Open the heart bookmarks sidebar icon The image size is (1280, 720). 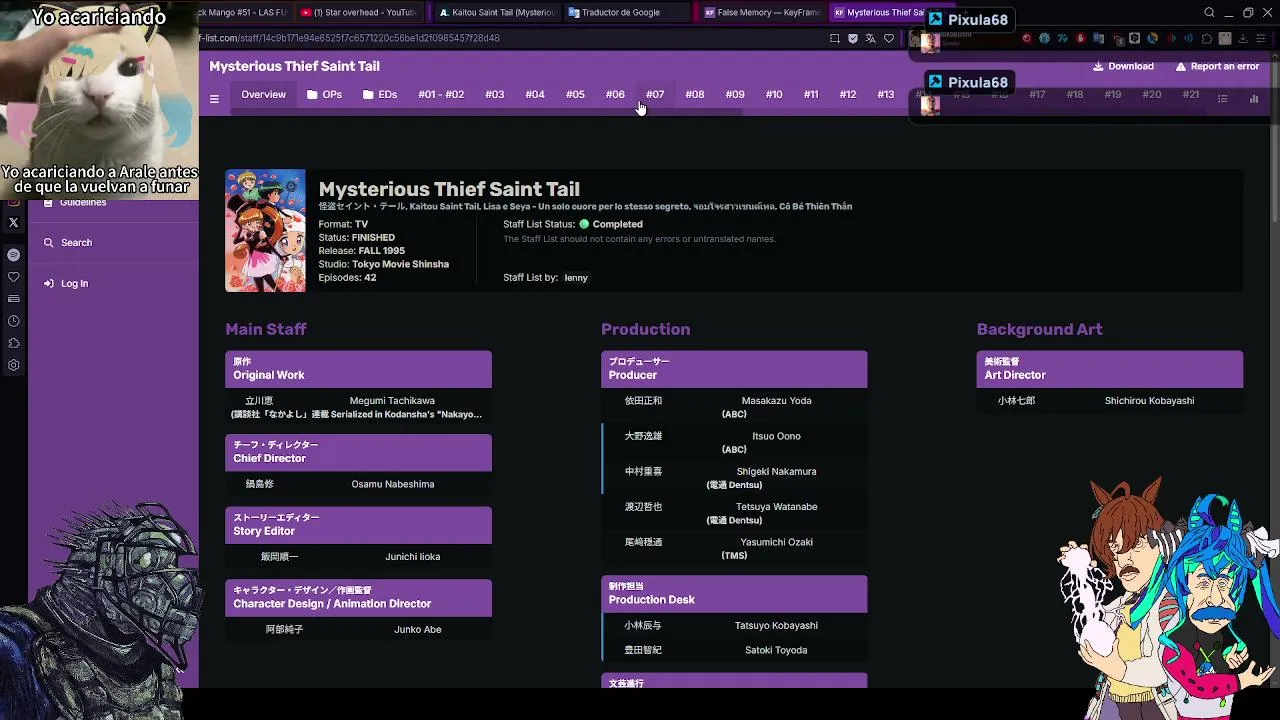14,277
